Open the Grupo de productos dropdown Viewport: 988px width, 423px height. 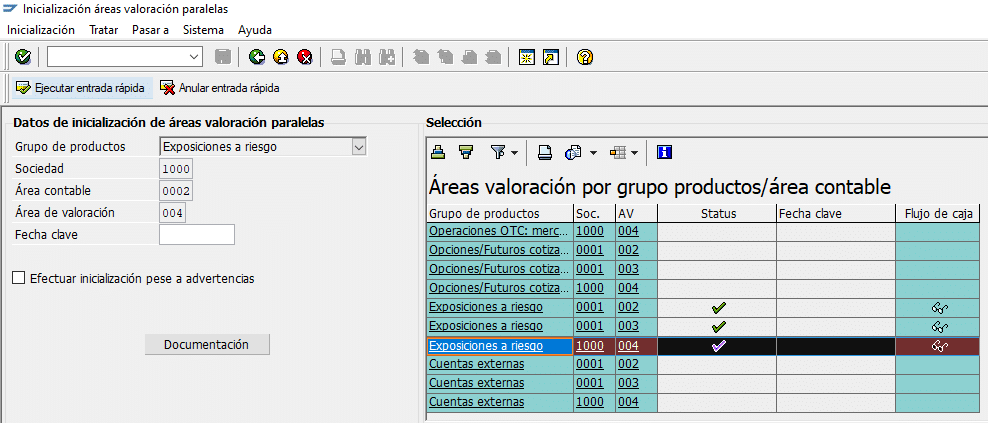(x=359, y=147)
